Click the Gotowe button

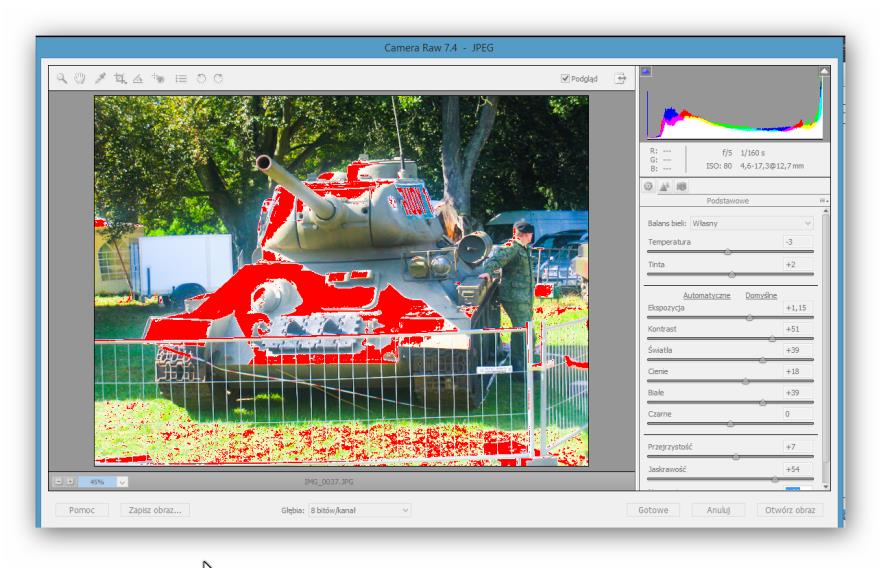tap(653, 510)
